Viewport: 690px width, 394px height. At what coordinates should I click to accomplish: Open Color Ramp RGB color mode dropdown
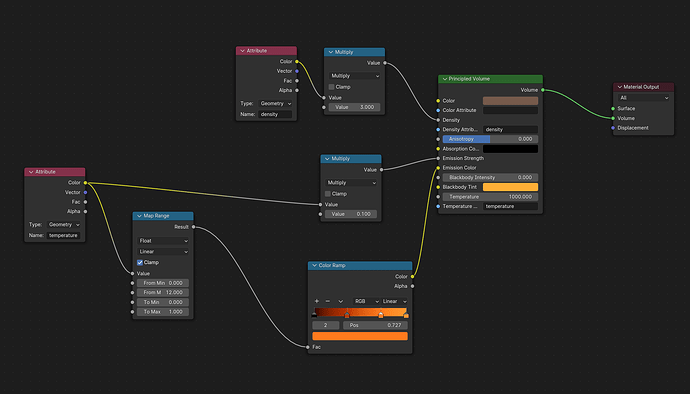click(x=366, y=301)
